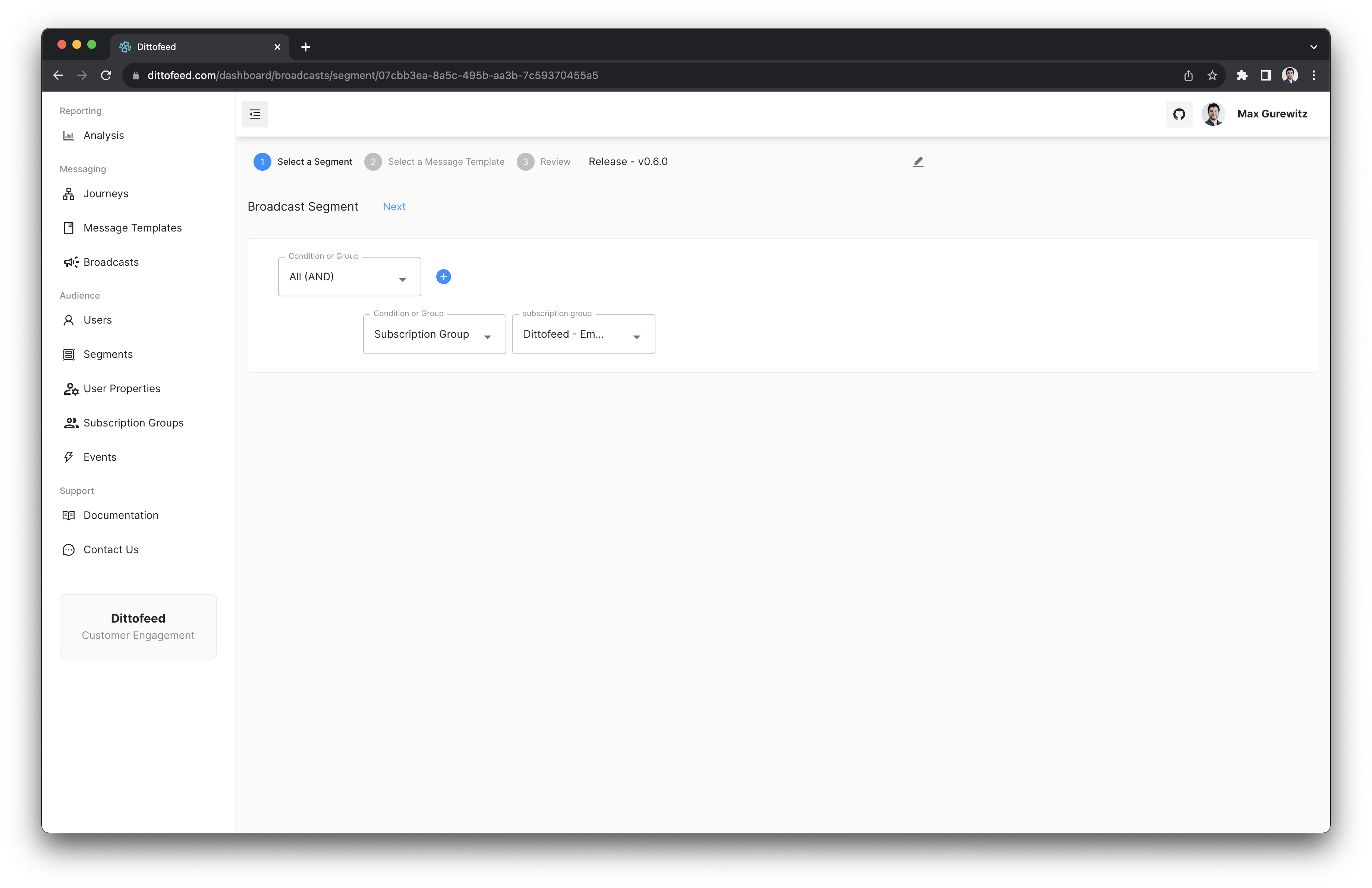Click the Subscription Groups people icon

coord(71,423)
